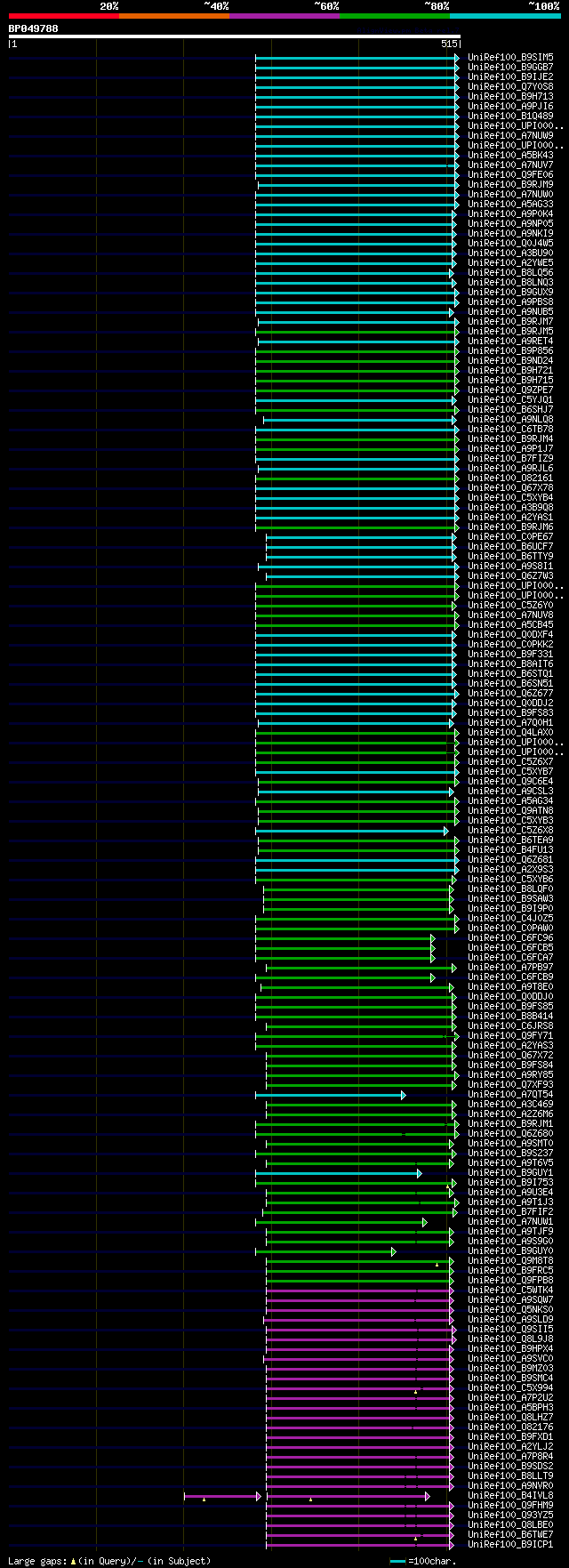Select hit label UniRef100_B4IVL8
Image resolution: width=569 pixels, height=1568 pixels.
click(x=510, y=1495)
